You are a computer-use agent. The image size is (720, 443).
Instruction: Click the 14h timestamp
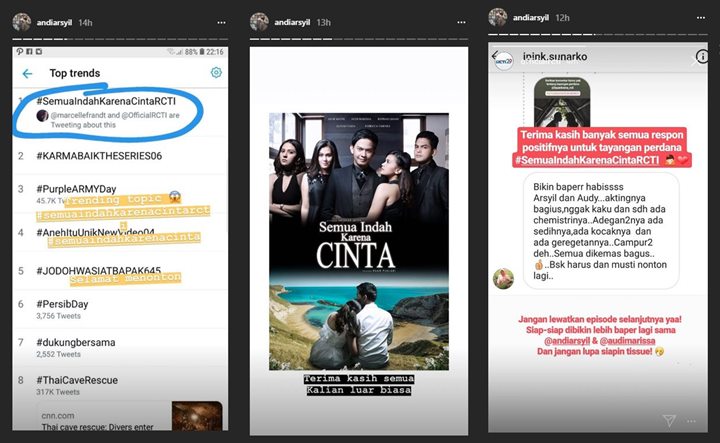point(85,22)
